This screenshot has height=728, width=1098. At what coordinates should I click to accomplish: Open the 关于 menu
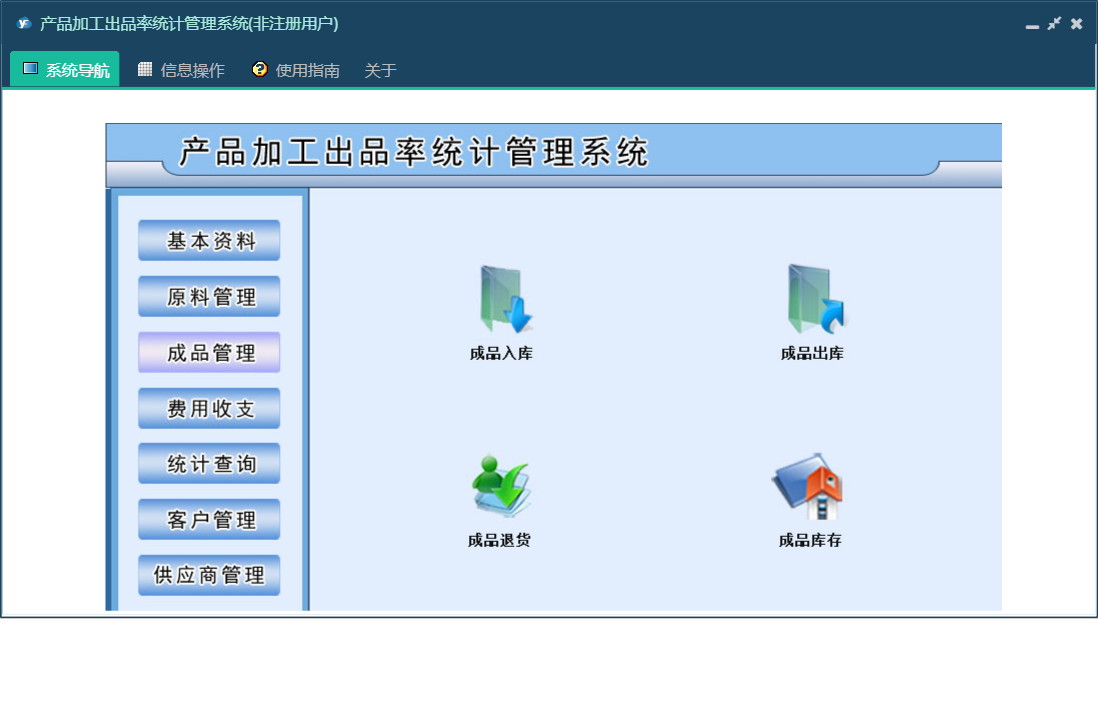click(x=380, y=70)
